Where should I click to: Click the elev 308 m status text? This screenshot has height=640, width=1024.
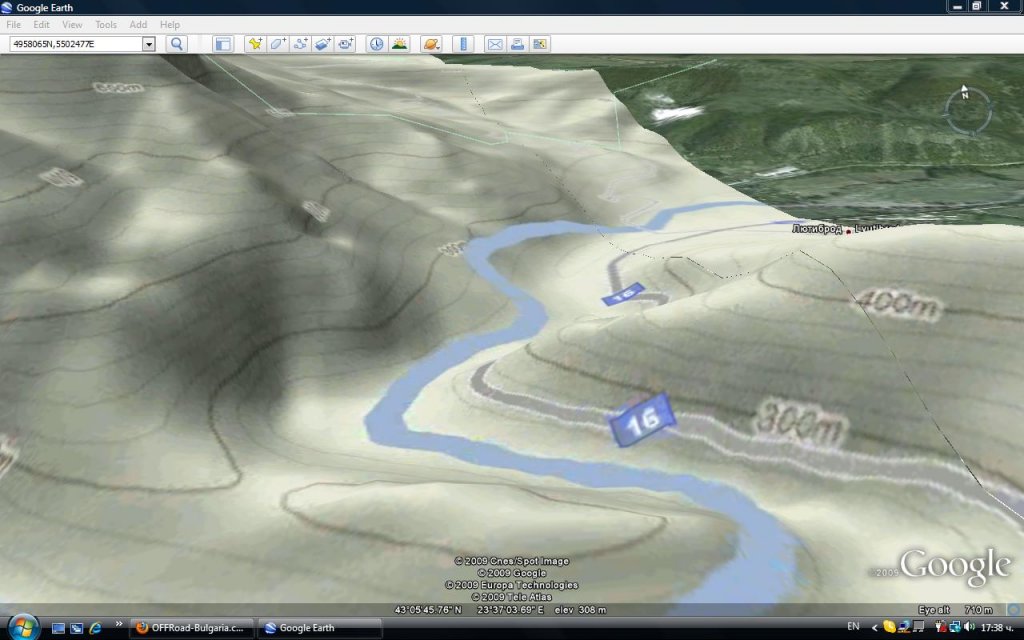tap(580, 609)
